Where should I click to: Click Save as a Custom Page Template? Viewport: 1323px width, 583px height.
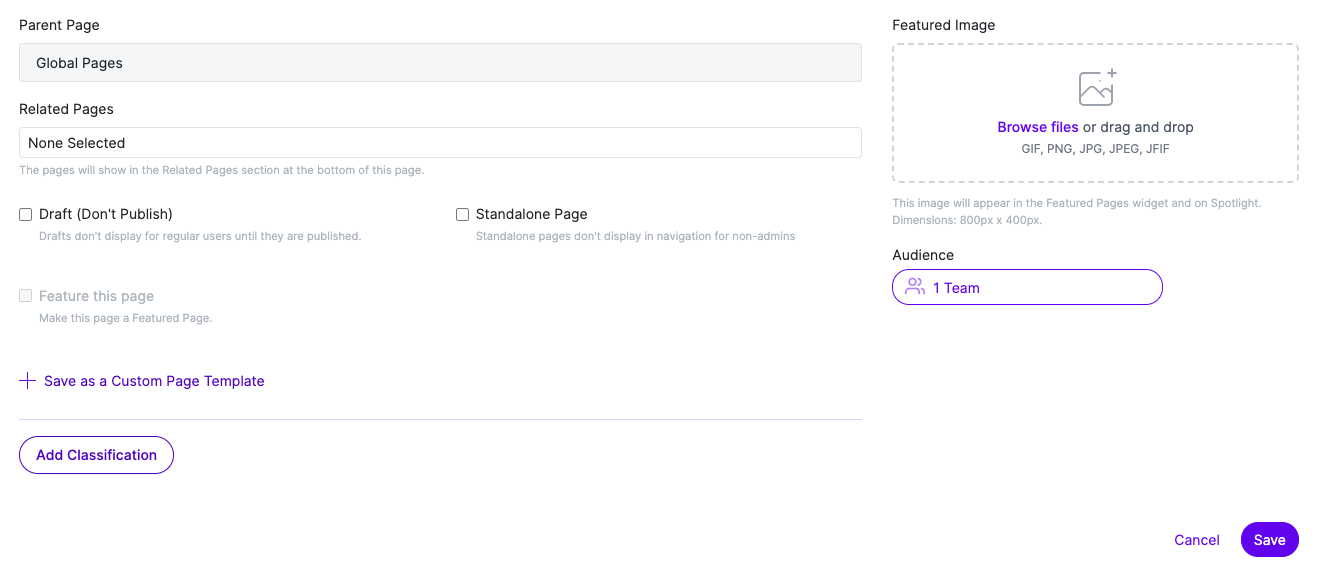[x=154, y=381]
